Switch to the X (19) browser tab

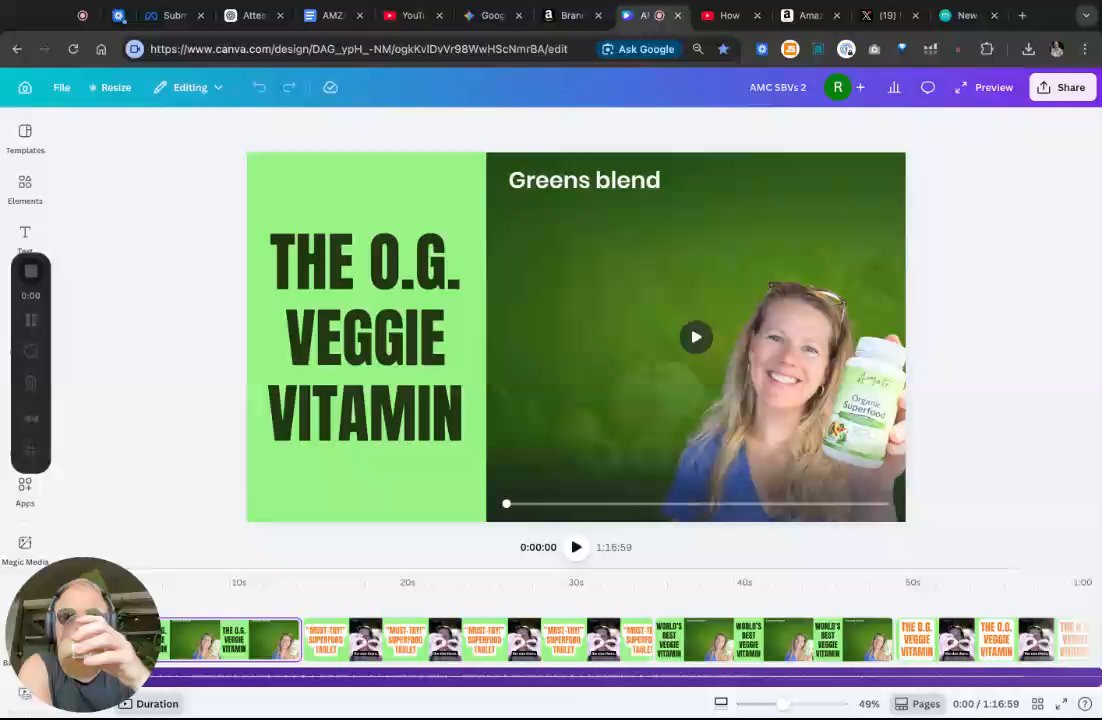click(890, 15)
